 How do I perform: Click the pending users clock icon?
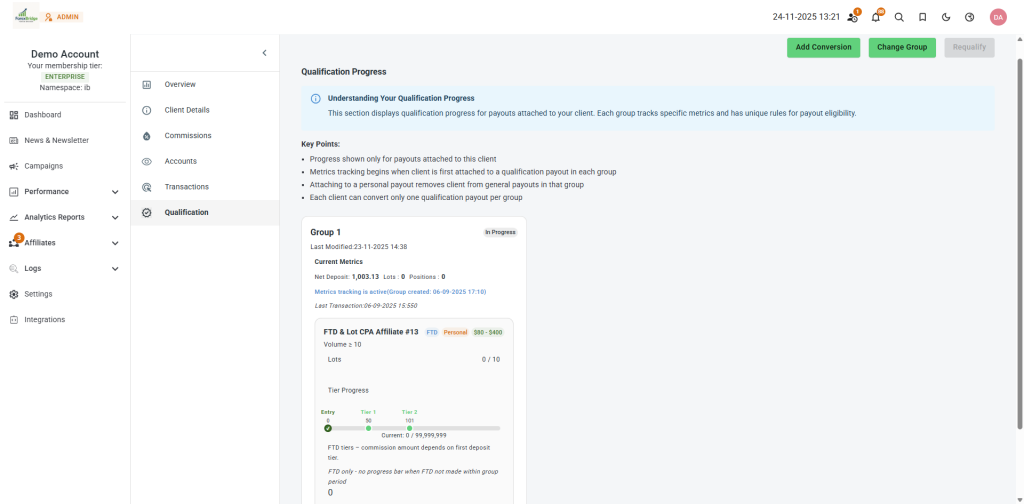pos(852,17)
